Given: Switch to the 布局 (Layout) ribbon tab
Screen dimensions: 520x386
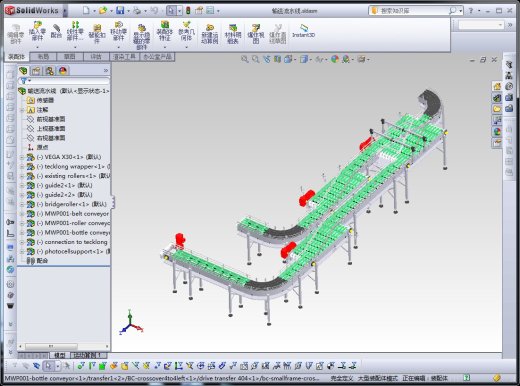Looking at the screenshot, I should coord(43,57).
